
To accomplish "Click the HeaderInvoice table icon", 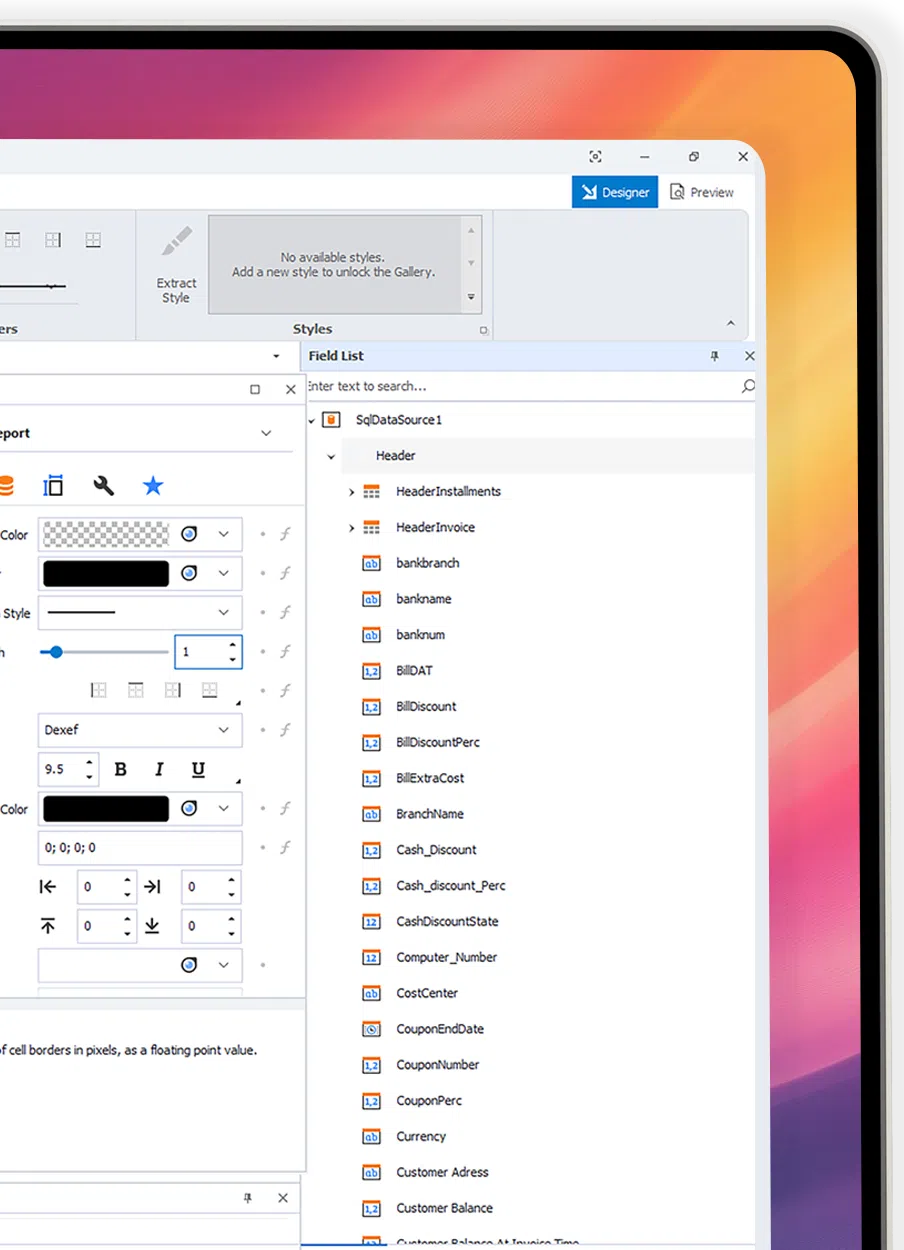I will coord(371,528).
